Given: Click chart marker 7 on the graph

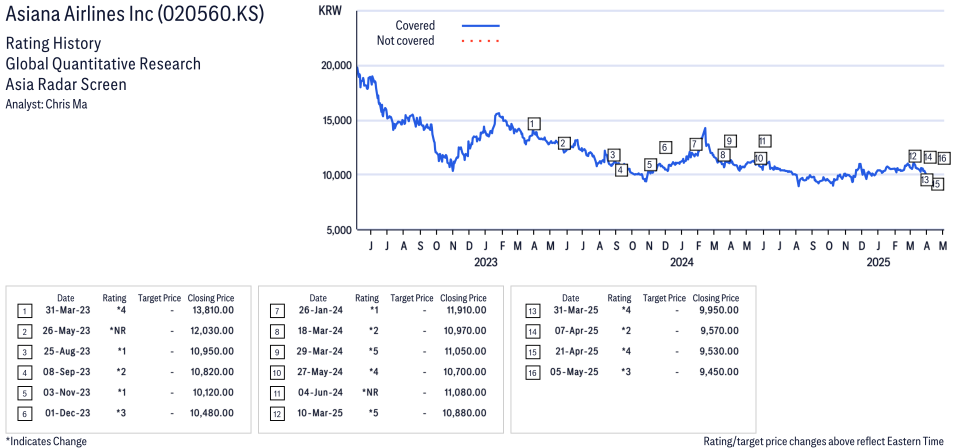Looking at the screenshot, I should point(696,144).
